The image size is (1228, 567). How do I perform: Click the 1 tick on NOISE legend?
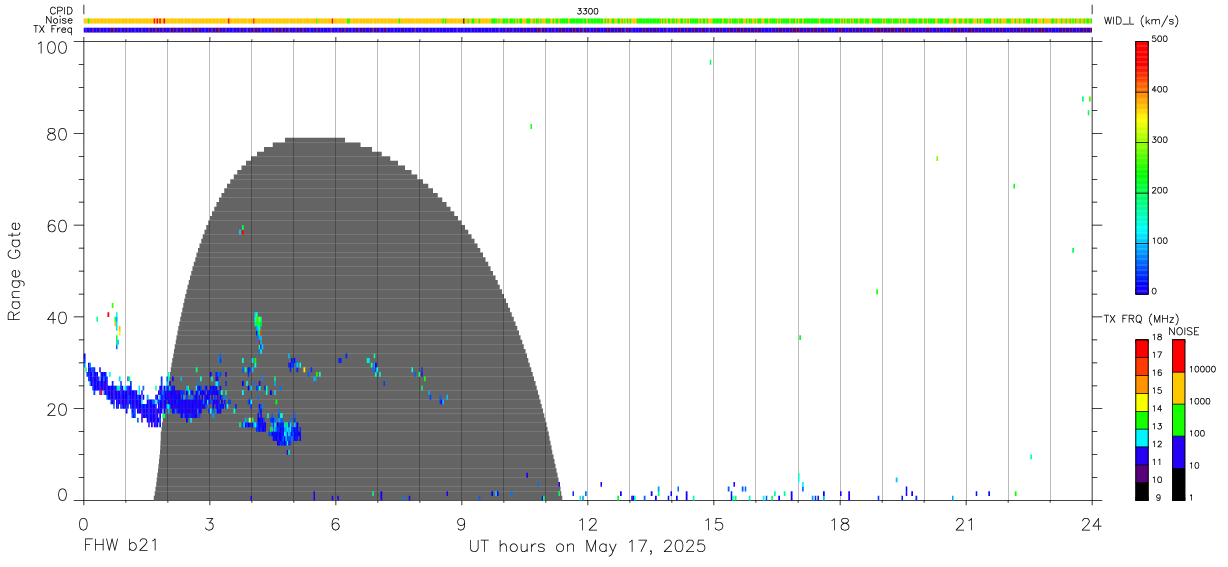tap(1192, 497)
